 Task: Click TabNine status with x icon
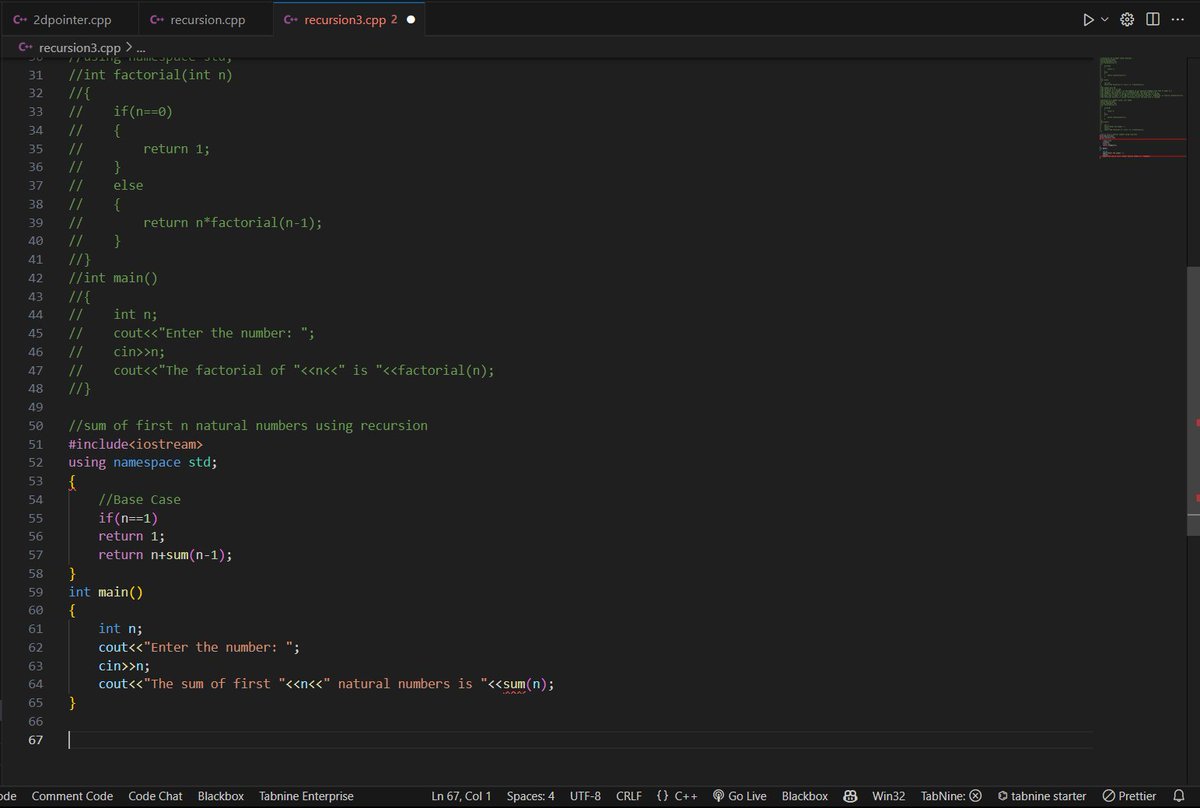951,796
